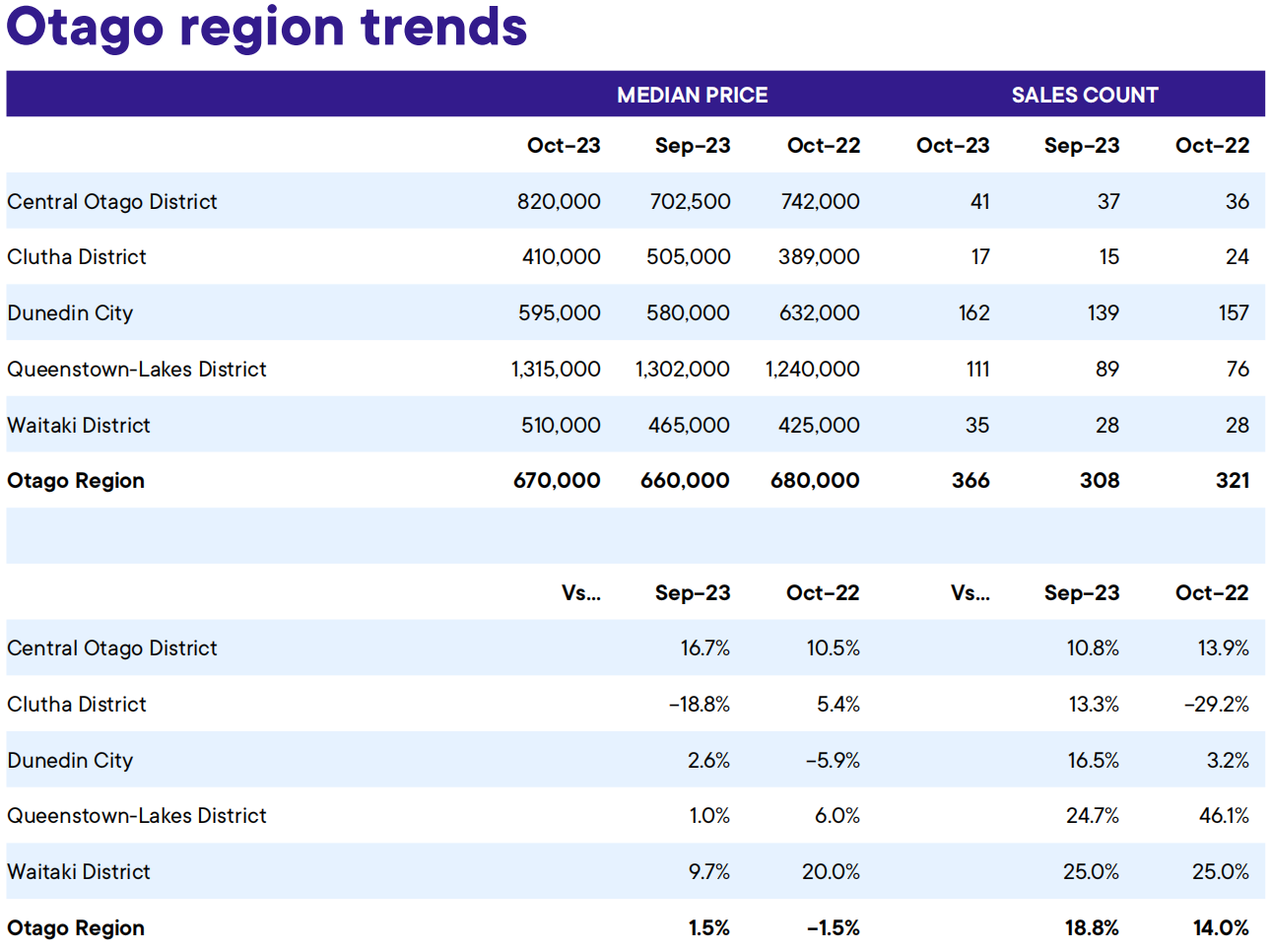Select the 20.0% change value

pyautogui.click(x=832, y=871)
